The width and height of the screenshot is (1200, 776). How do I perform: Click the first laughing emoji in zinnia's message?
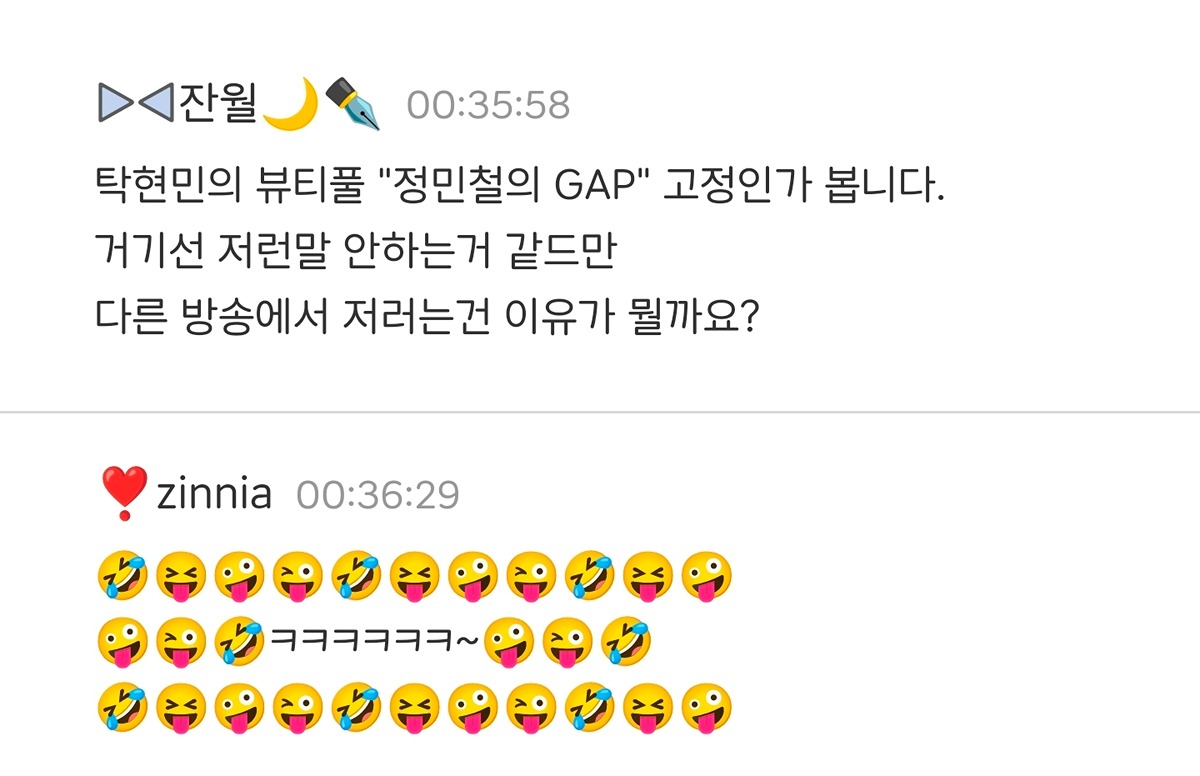pyautogui.click(x=123, y=577)
